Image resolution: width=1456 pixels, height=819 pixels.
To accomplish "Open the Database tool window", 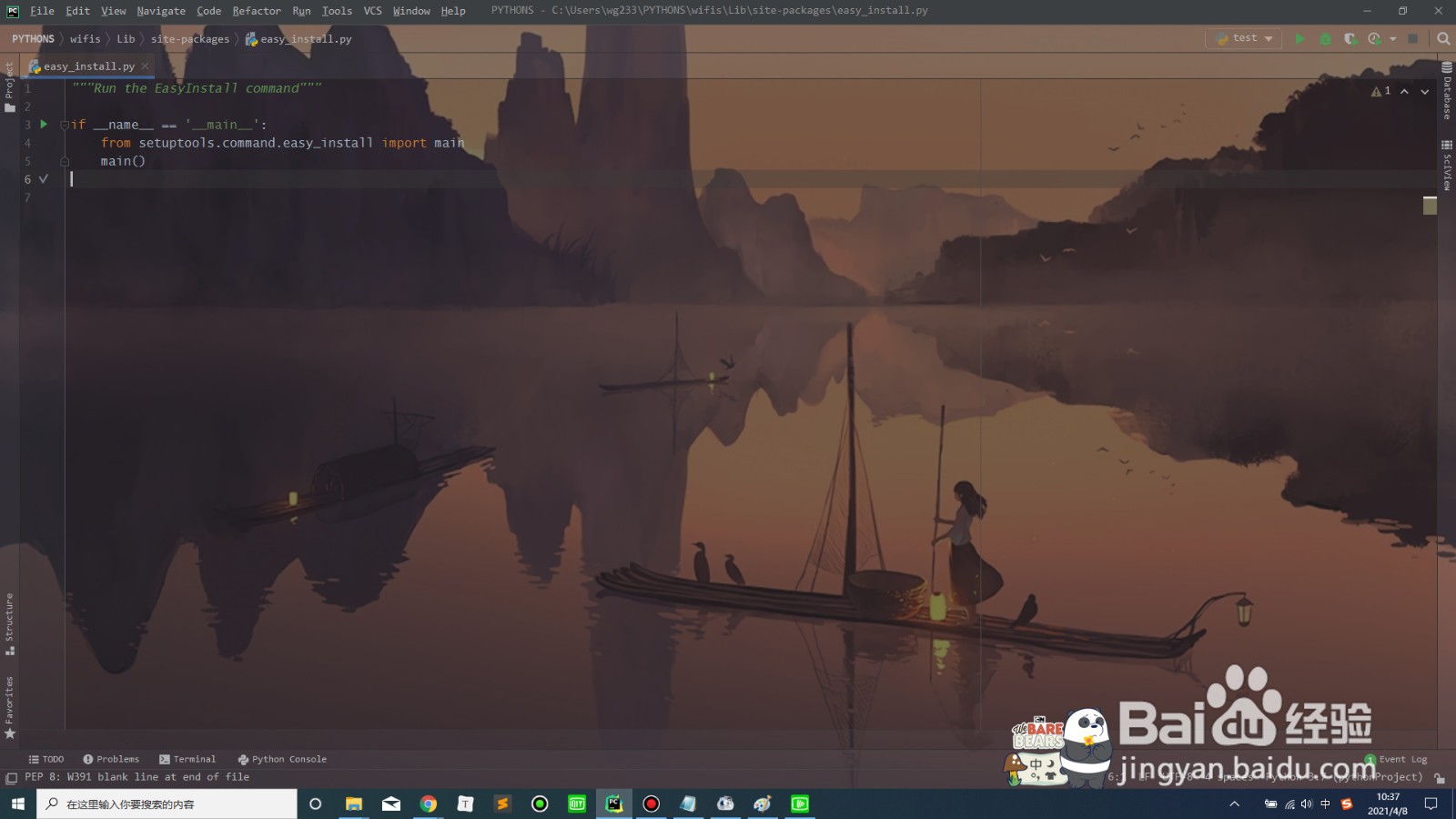I will click(x=1447, y=91).
